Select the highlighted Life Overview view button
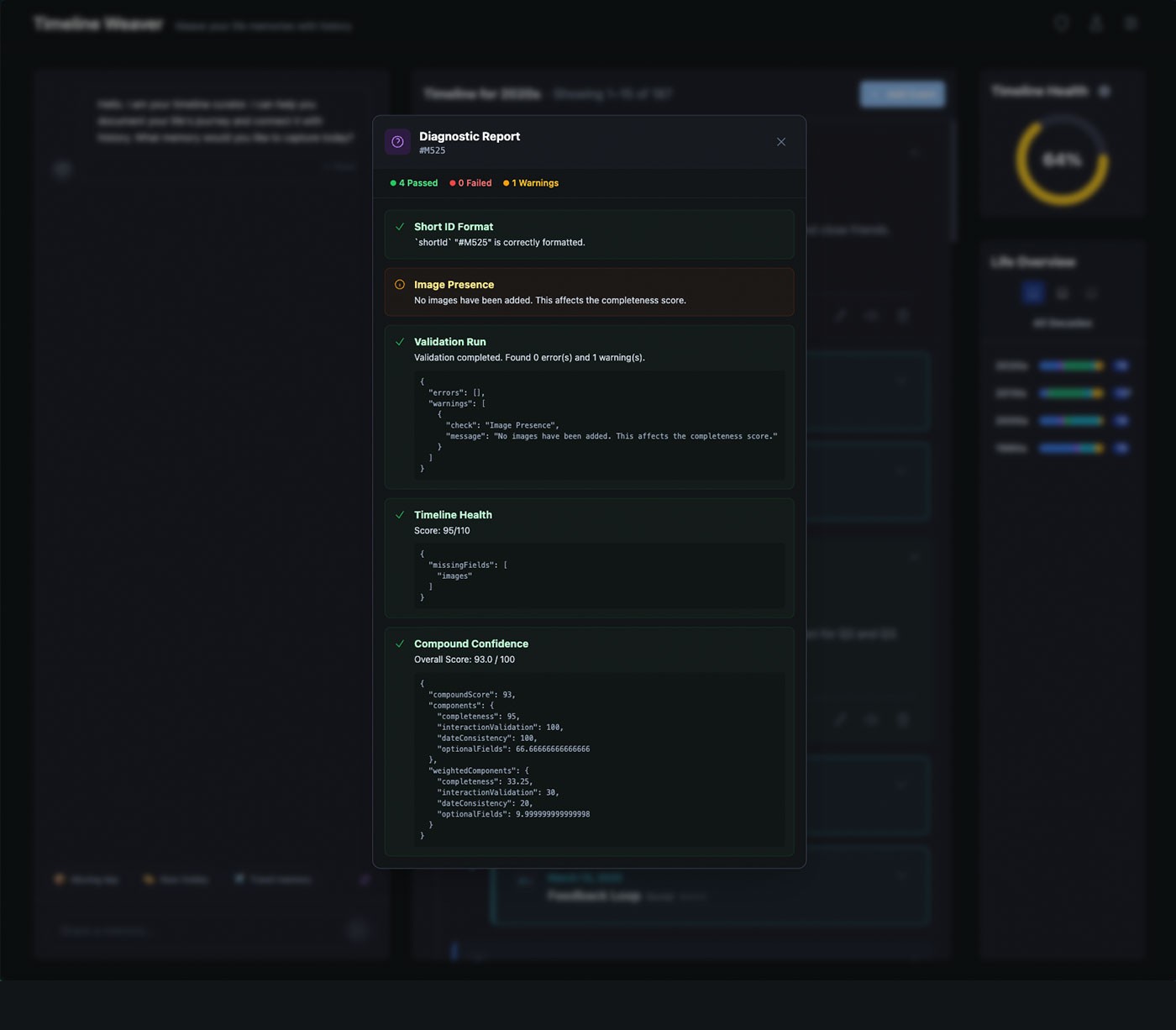The height and width of the screenshot is (1030, 1176). 1032,292
